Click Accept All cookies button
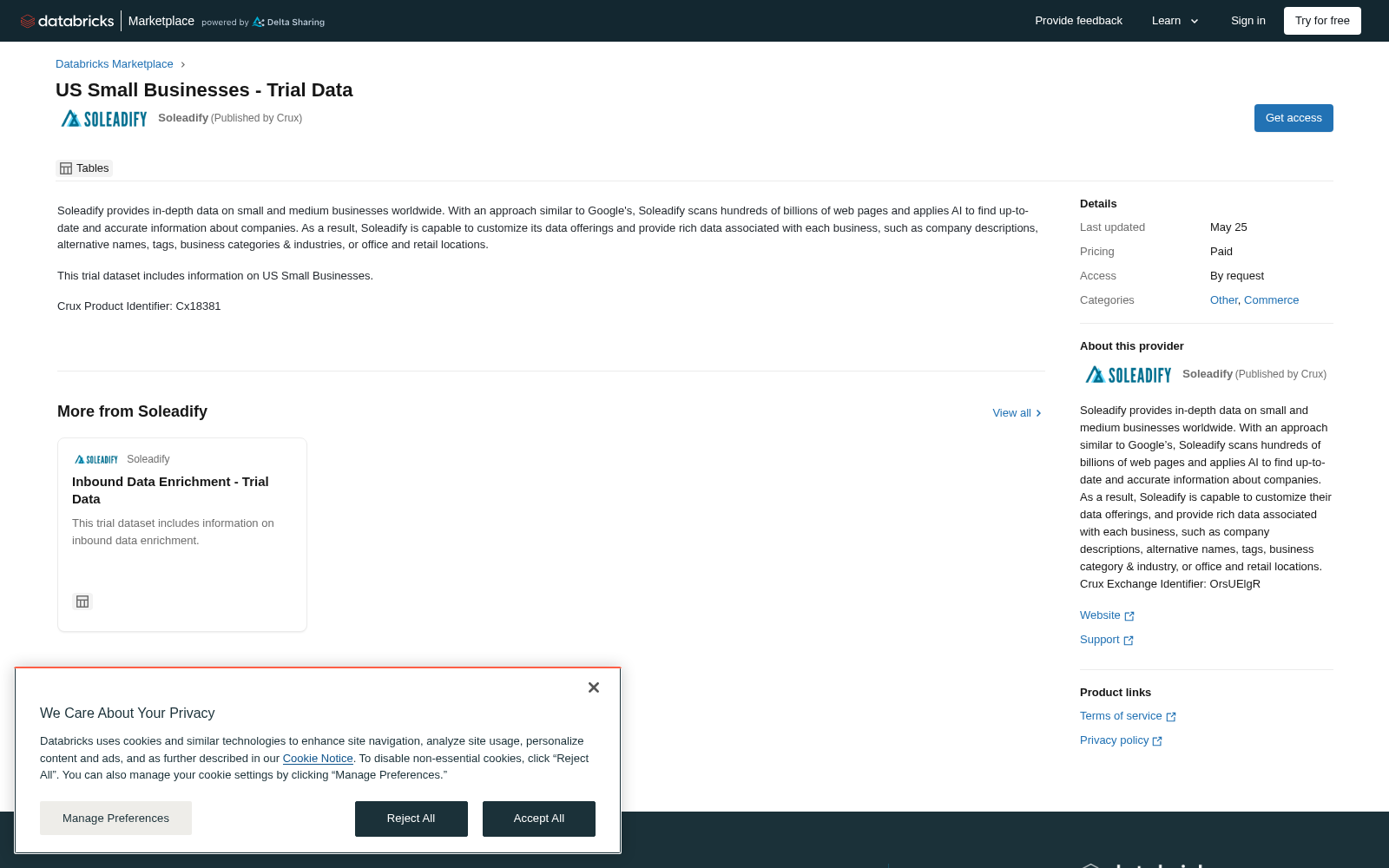Image resolution: width=1389 pixels, height=868 pixels. [539, 819]
